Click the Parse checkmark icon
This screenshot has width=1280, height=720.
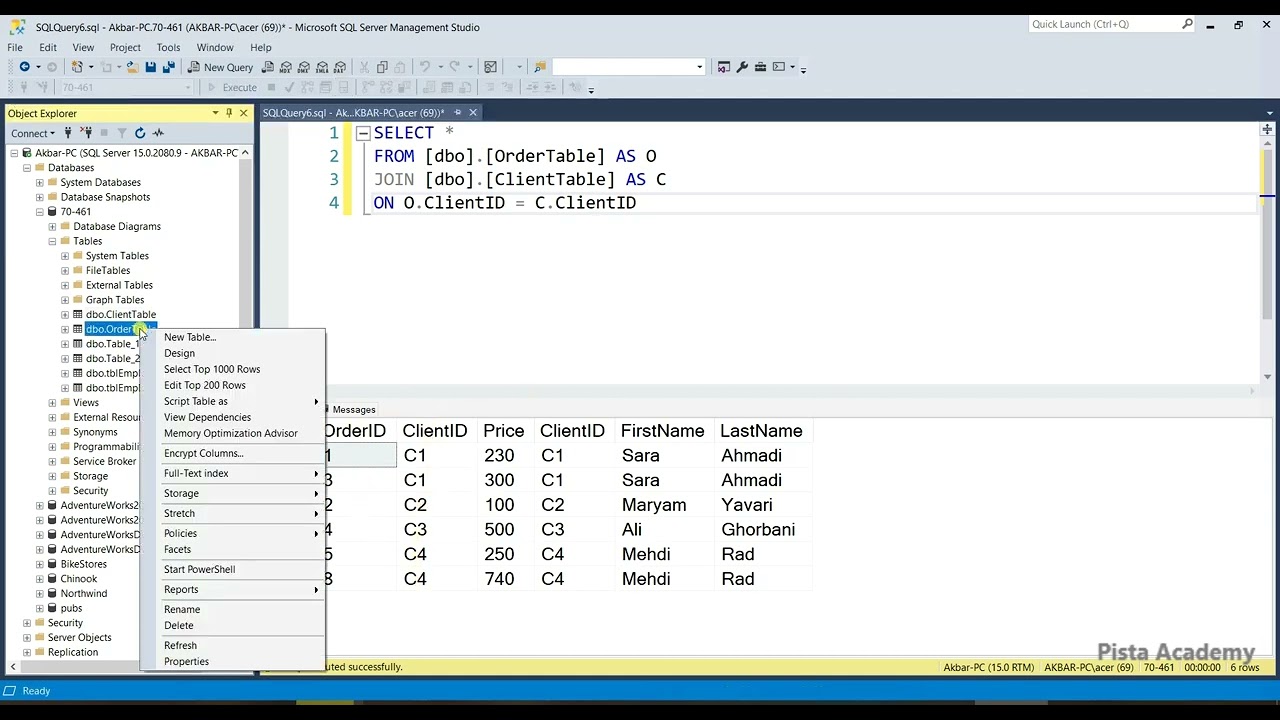tap(289, 87)
